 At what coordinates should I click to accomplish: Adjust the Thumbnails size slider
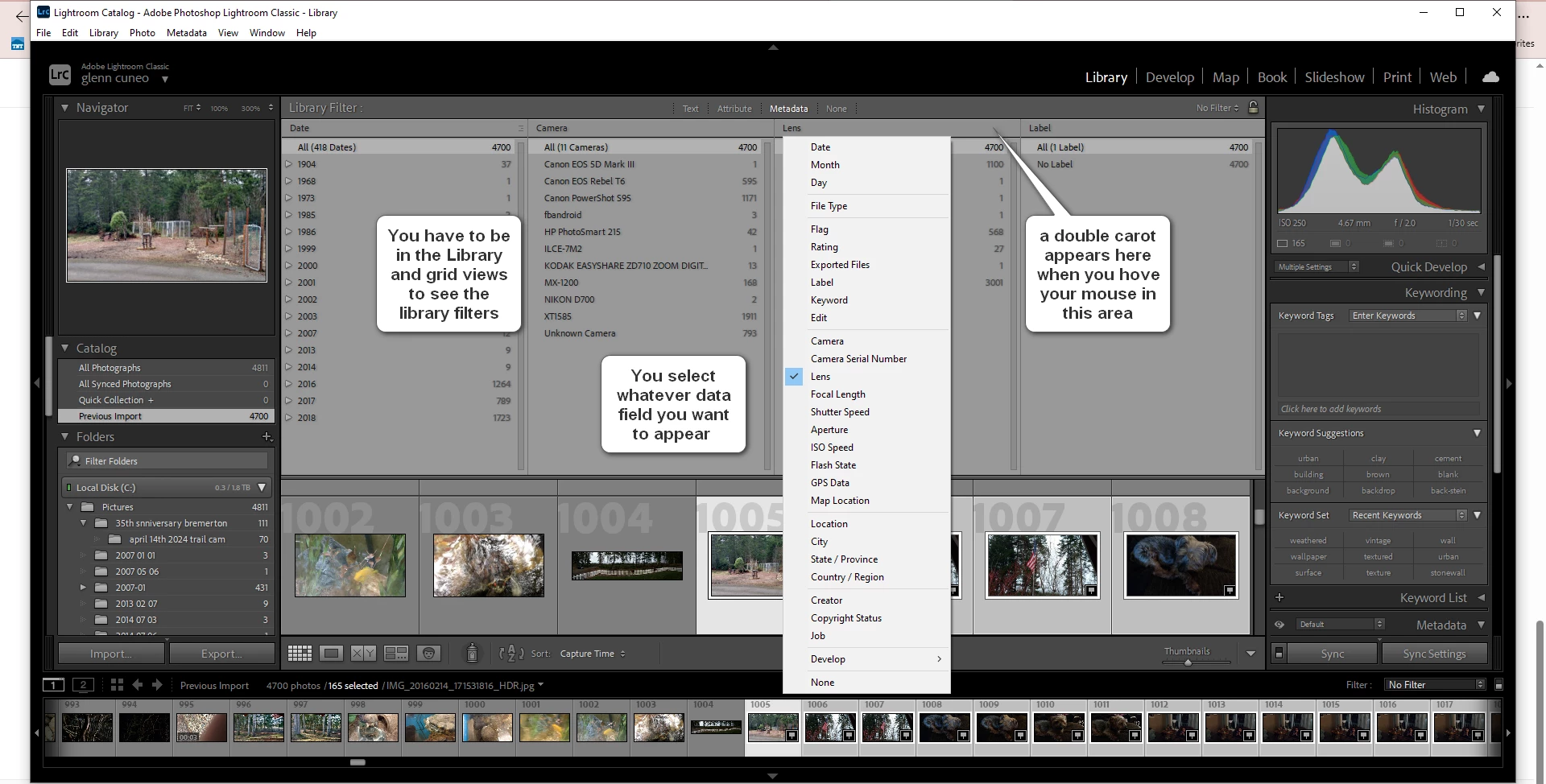tap(1188, 662)
